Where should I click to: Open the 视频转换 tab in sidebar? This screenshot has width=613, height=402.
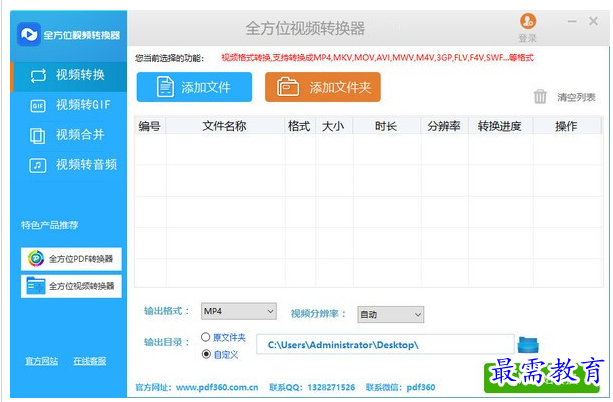point(69,75)
